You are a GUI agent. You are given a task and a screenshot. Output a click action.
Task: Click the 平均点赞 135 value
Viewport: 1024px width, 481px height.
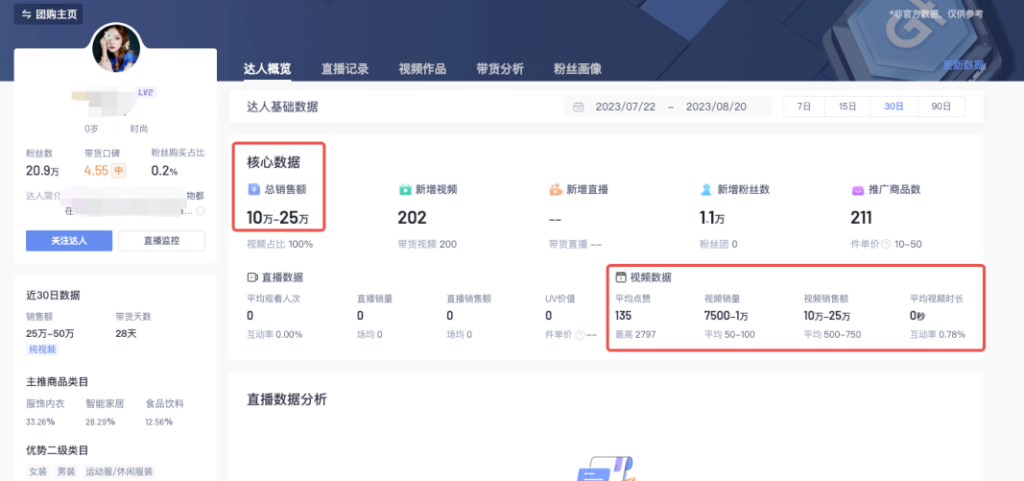pos(624,317)
